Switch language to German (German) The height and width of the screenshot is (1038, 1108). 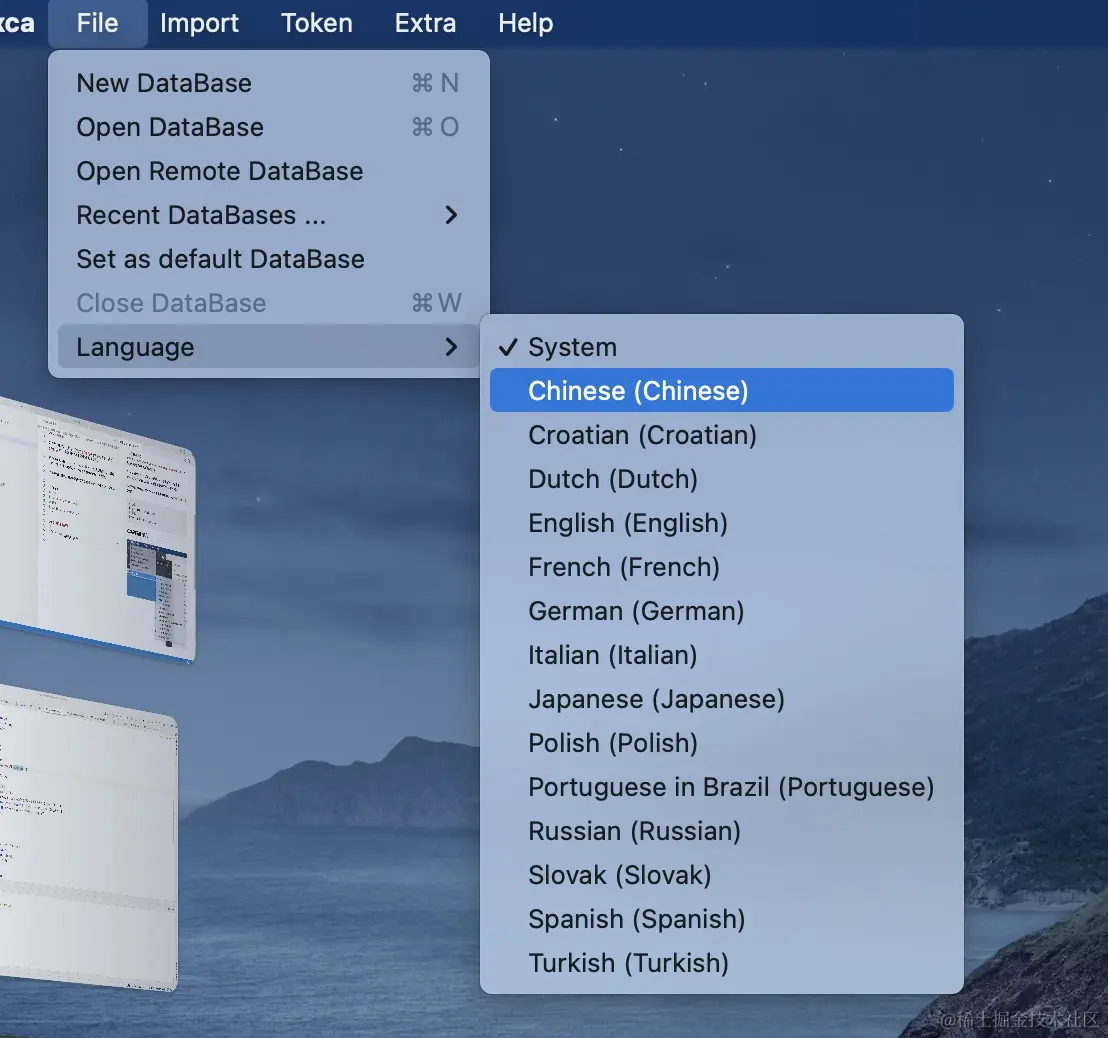(x=721, y=611)
